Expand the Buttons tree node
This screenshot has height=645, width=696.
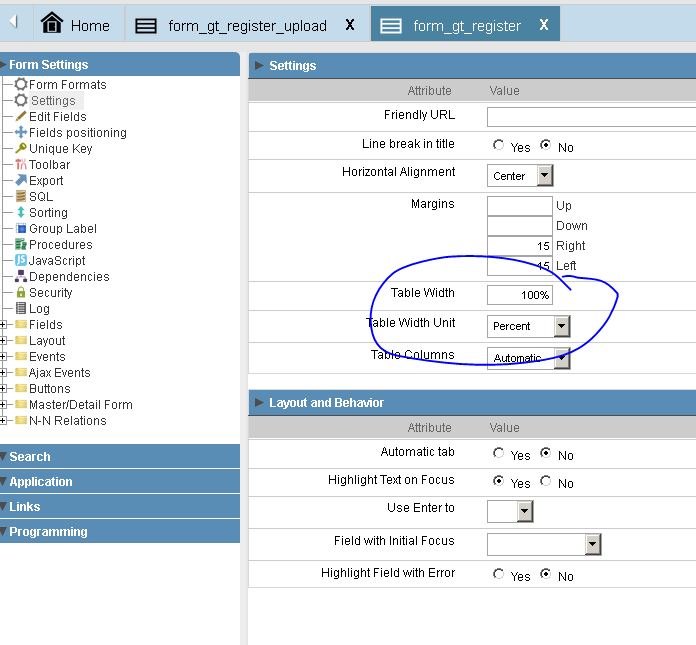click(x=3, y=388)
